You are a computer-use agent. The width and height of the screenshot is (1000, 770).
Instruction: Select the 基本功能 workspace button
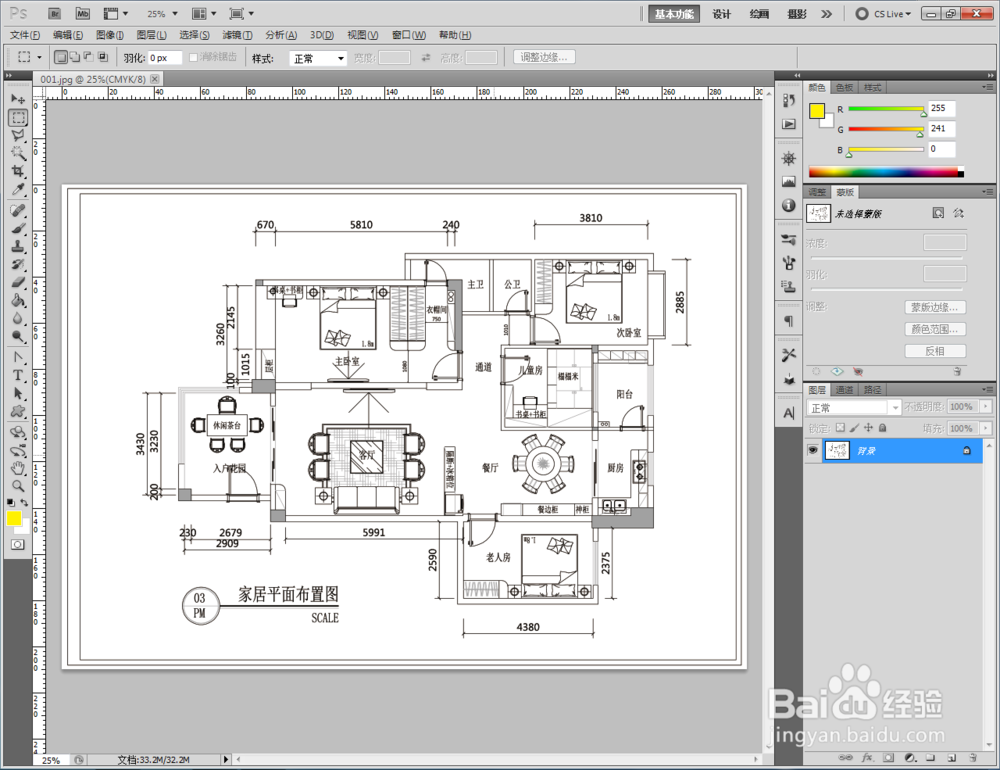coord(674,13)
